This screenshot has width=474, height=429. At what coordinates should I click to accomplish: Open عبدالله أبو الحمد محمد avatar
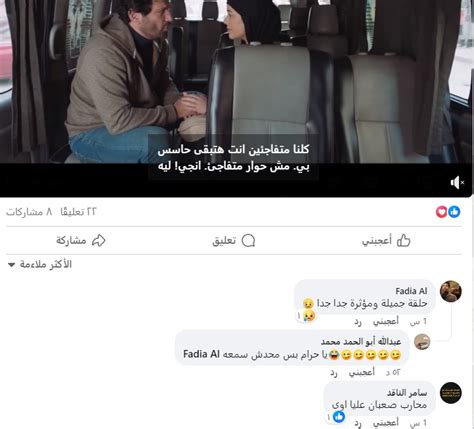coord(422,342)
